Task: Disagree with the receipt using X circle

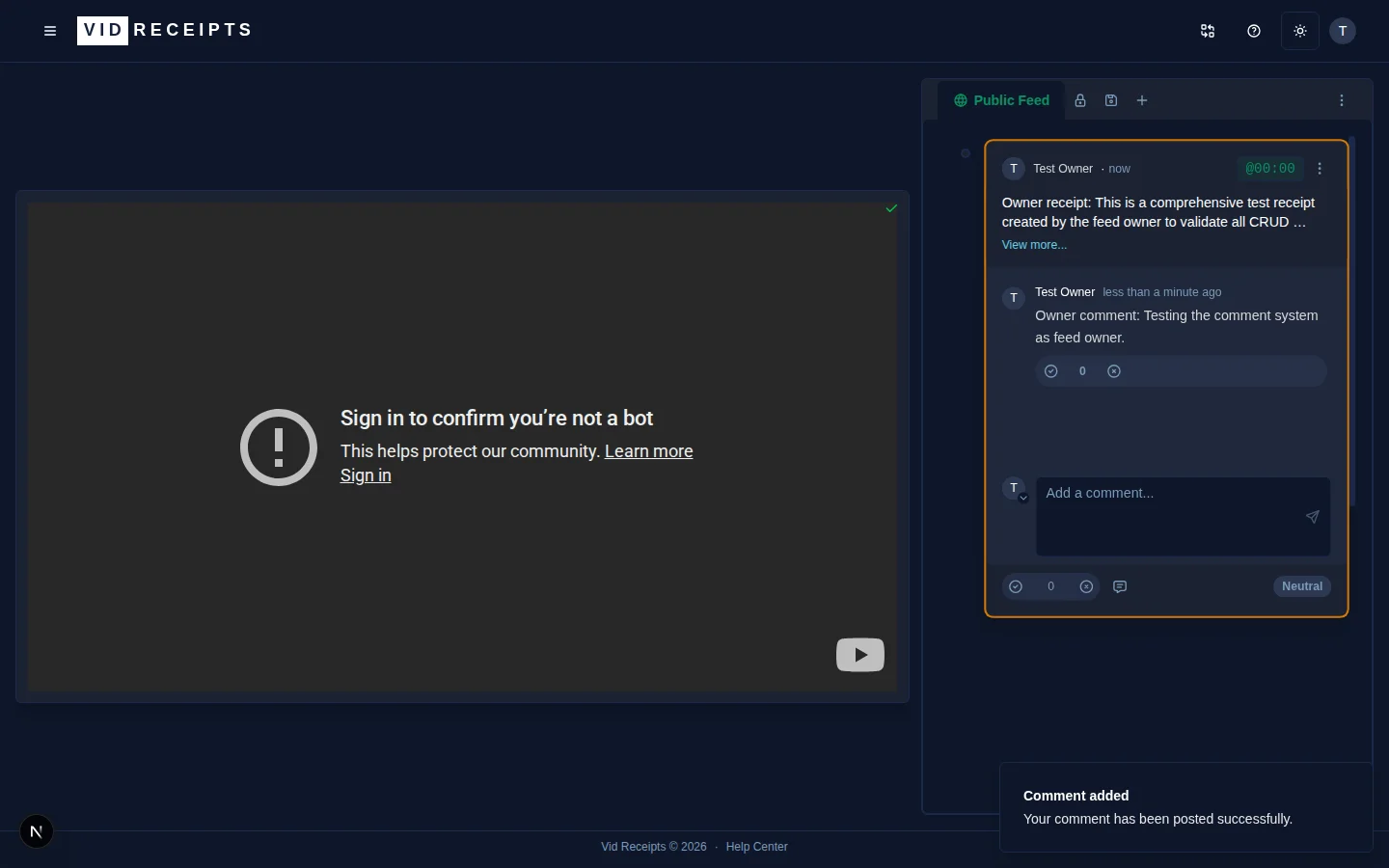Action: coord(1086,586)
